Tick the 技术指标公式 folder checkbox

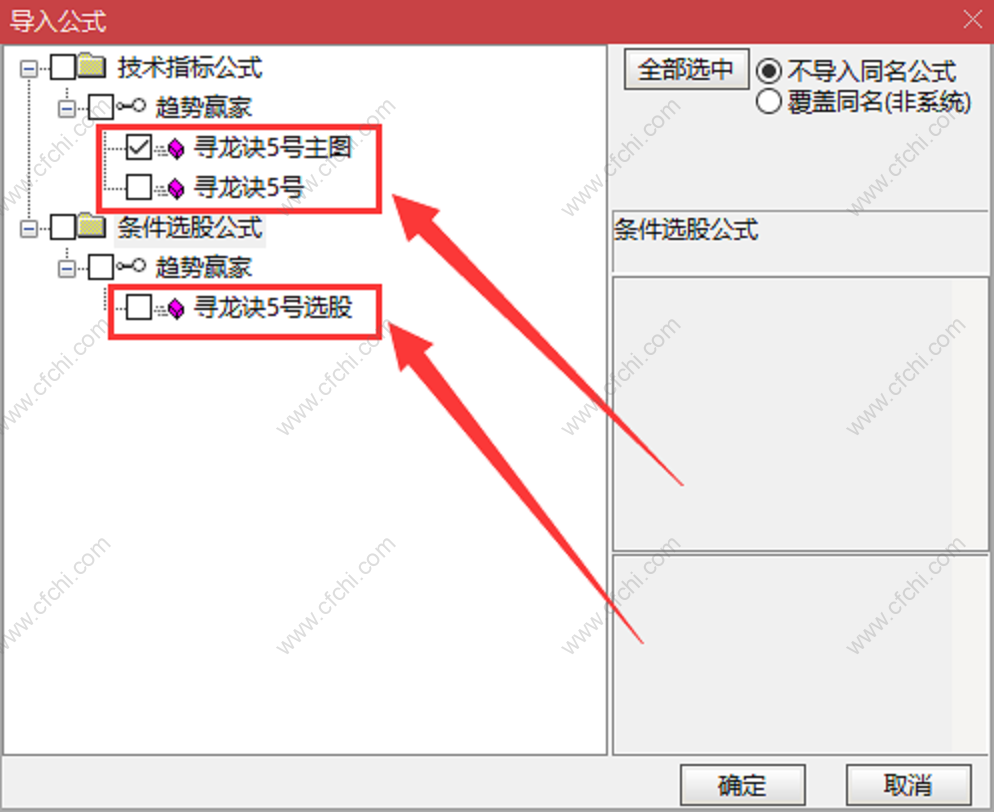click(63, 67)
